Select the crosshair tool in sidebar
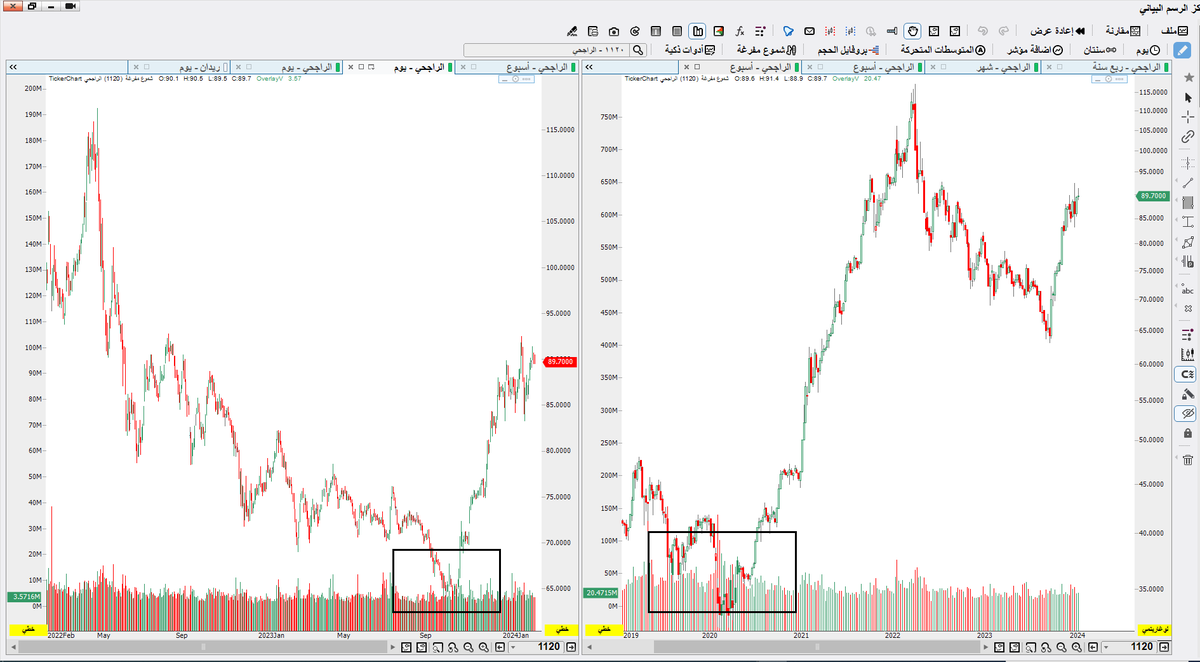Screen dimensions: 1200x662 [1187, 117]
